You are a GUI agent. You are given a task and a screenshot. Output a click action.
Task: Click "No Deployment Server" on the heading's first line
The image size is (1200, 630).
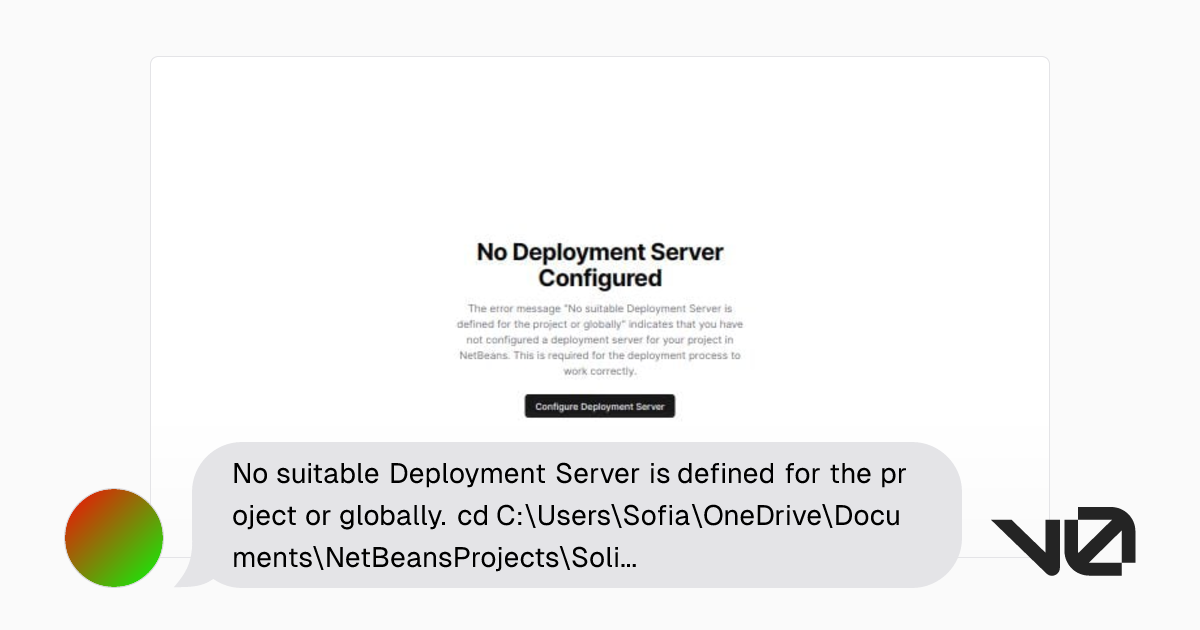point(600,251)
